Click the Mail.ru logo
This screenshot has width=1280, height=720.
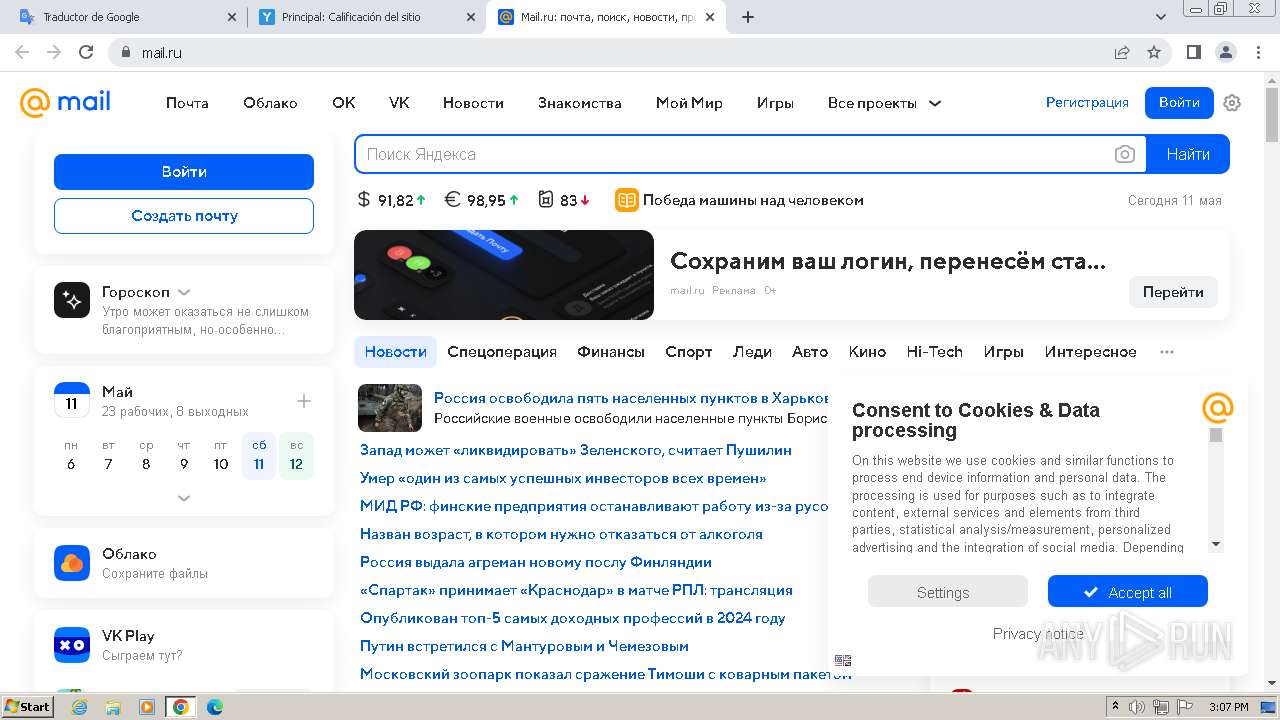coord(65,102)
